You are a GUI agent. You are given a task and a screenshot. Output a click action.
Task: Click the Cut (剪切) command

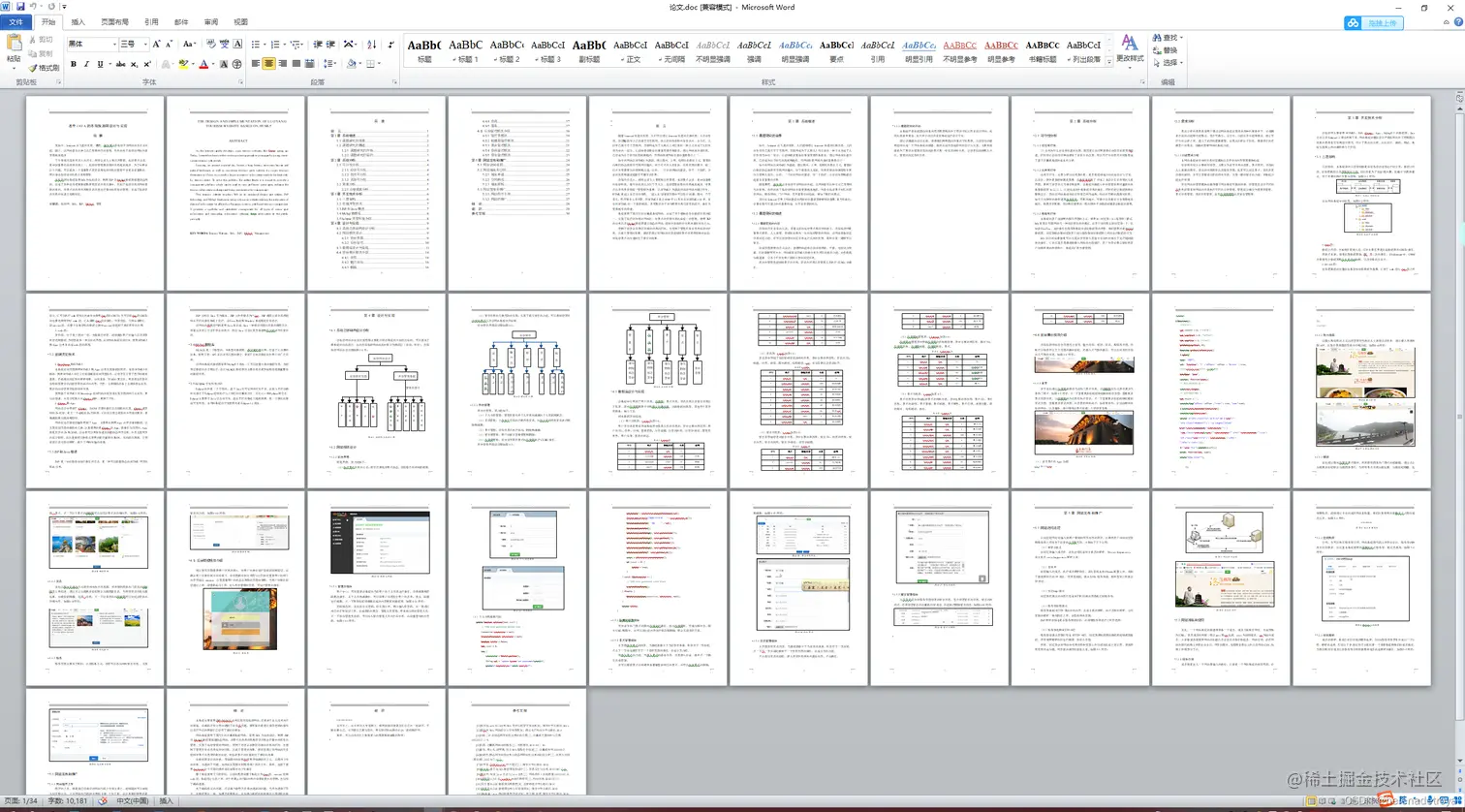pyautogui.click(x=41, y=40)
